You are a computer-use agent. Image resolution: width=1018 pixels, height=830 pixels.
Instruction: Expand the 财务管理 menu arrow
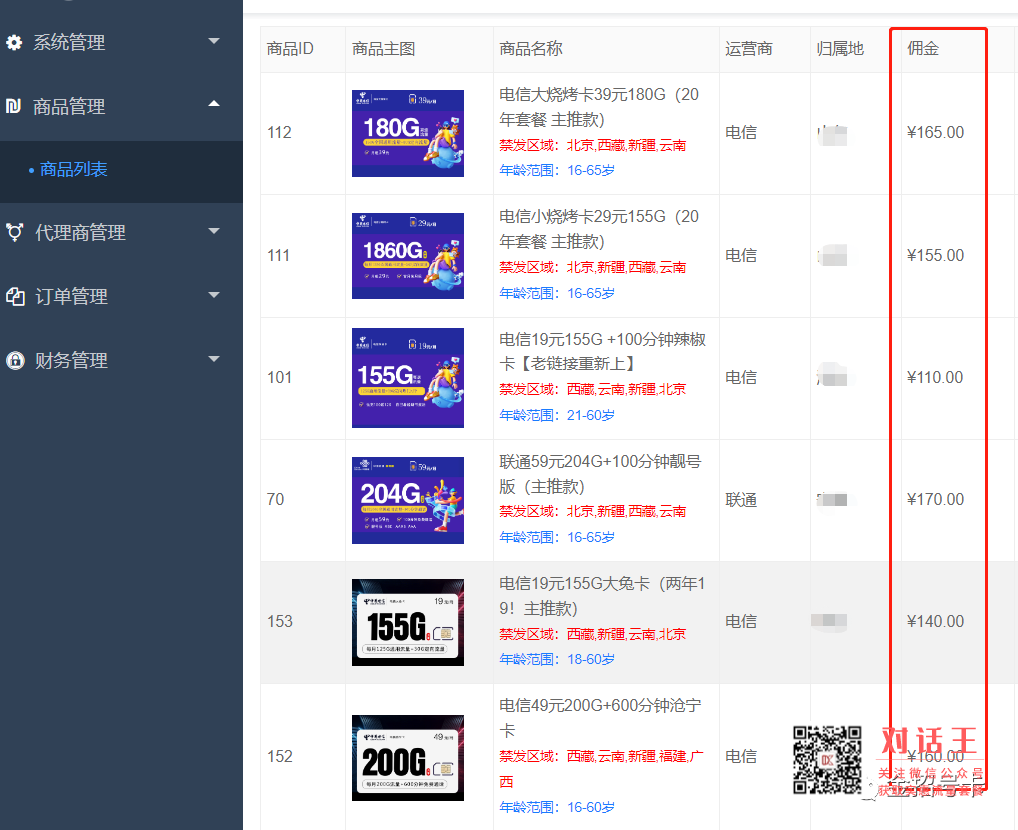pyautogui.click(x=214, y=358)
